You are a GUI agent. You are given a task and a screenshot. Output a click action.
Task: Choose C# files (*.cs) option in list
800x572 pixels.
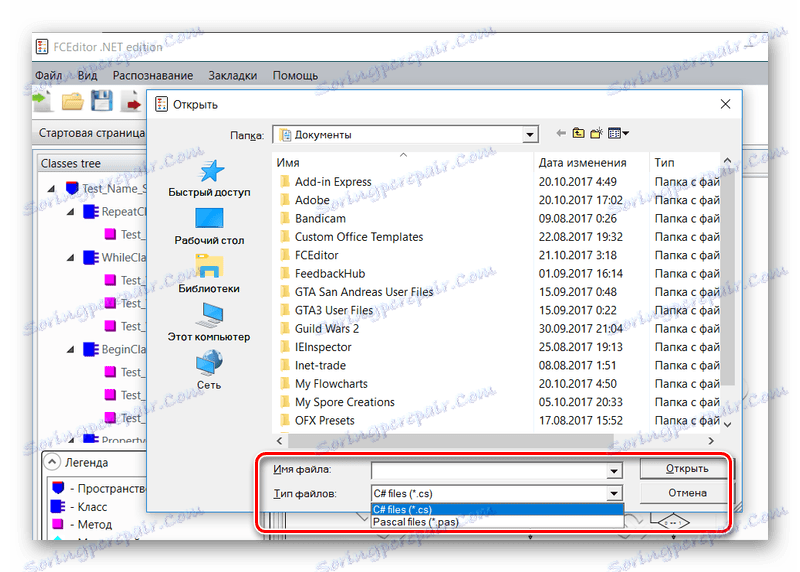[x=497, y=509]
